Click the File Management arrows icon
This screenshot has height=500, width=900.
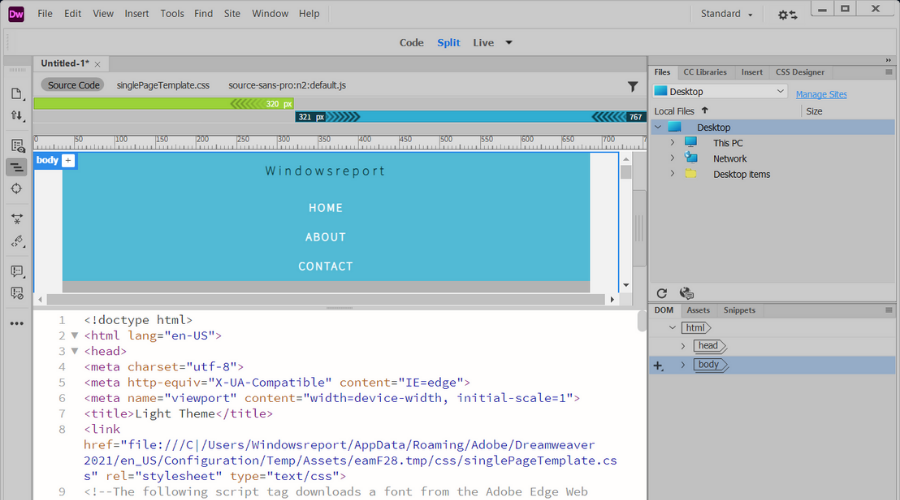17,116
